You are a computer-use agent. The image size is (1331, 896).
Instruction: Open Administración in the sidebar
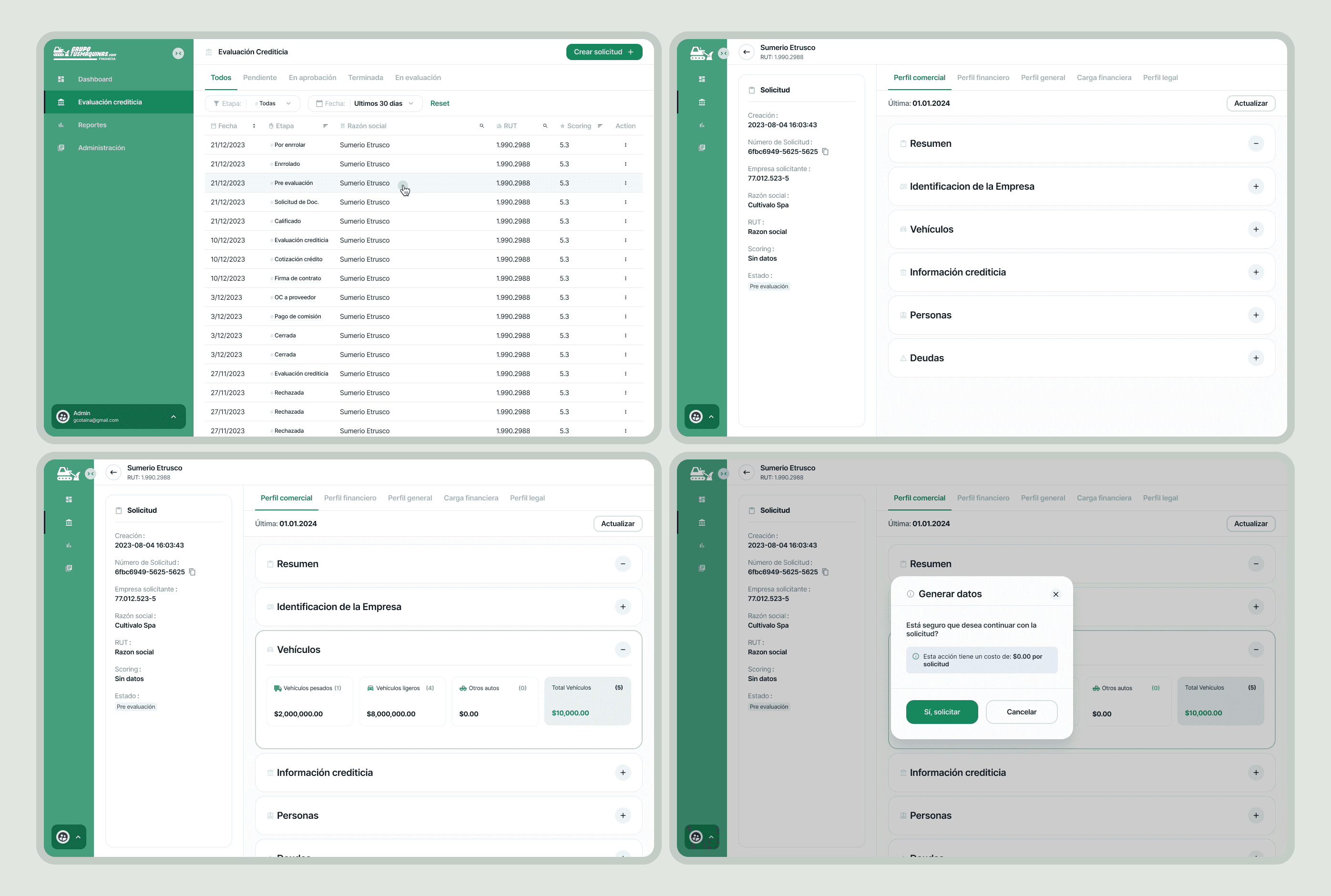(101, 147)
